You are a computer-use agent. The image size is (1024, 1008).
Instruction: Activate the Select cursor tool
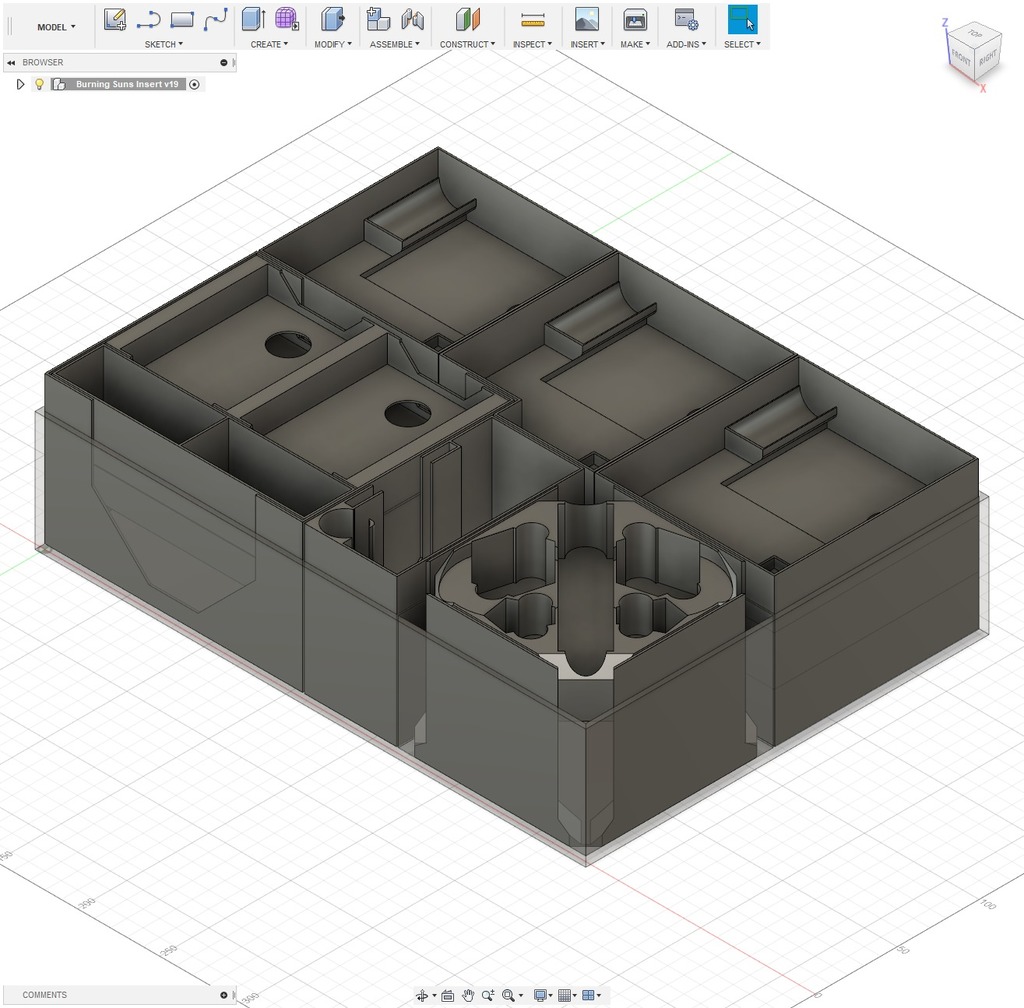click(x=743, y=20)
